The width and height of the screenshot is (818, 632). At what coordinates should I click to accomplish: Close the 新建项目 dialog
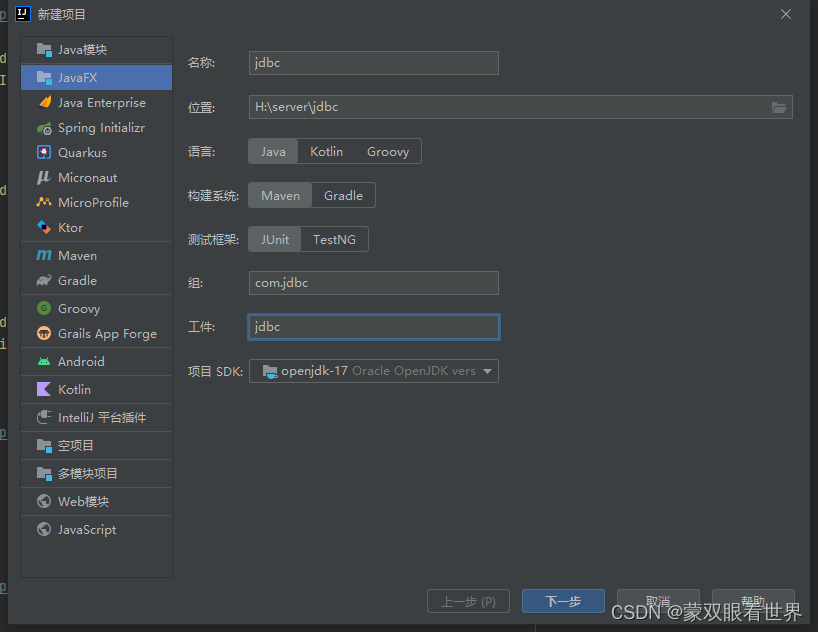pyautogui.click(x=786, y=14)
